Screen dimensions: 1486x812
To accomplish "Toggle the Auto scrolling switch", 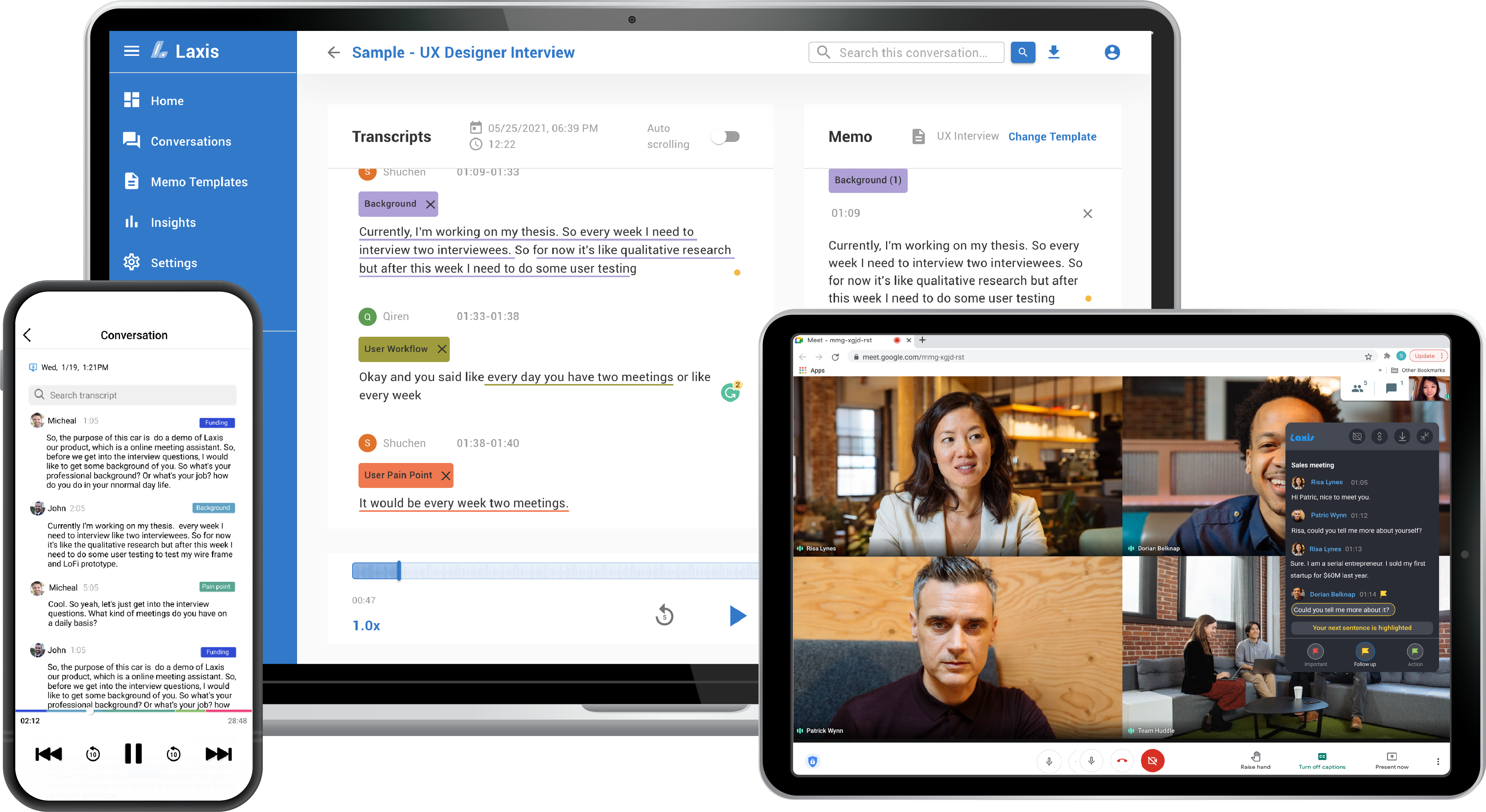I will click(x=726, y=137).
